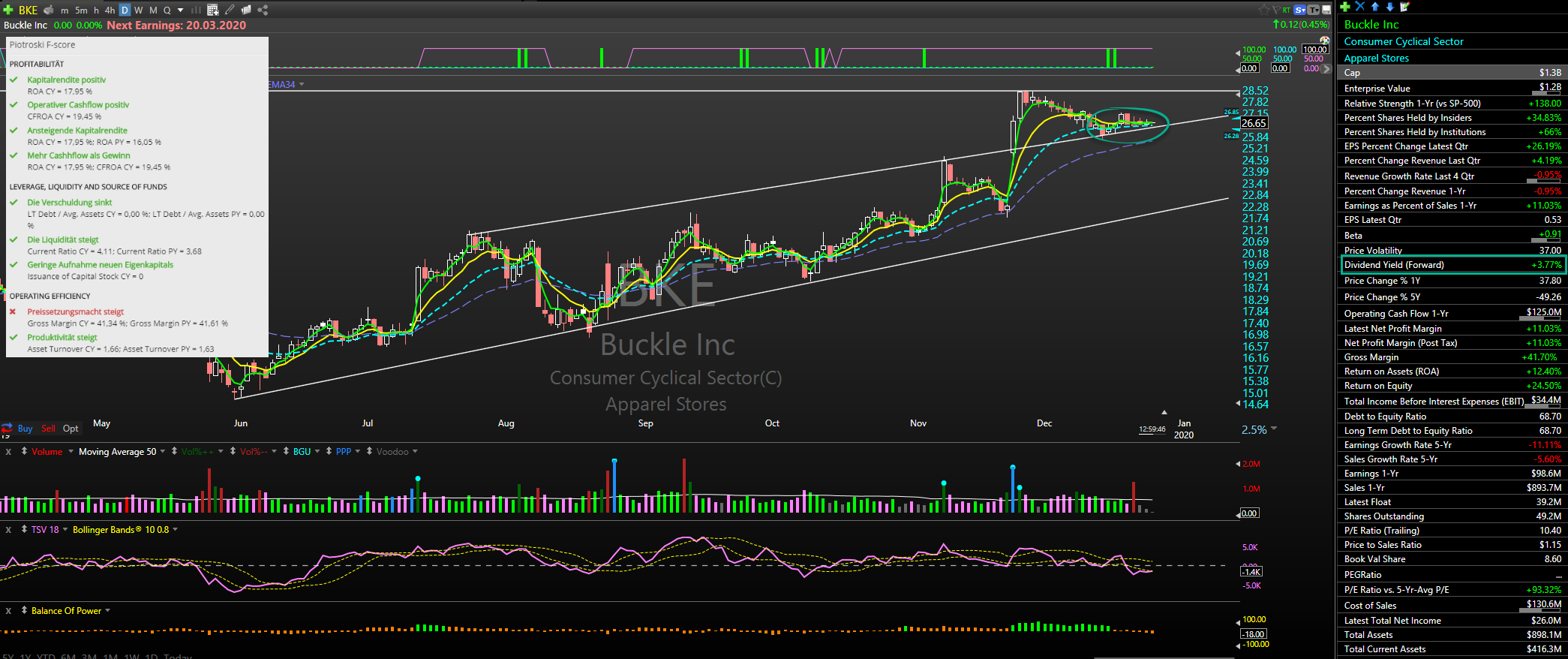Switch to the hourly 'h' timeframe
Image resolution: width=1568 pixels, height=659 pixels.
click(x=96, y=11)
